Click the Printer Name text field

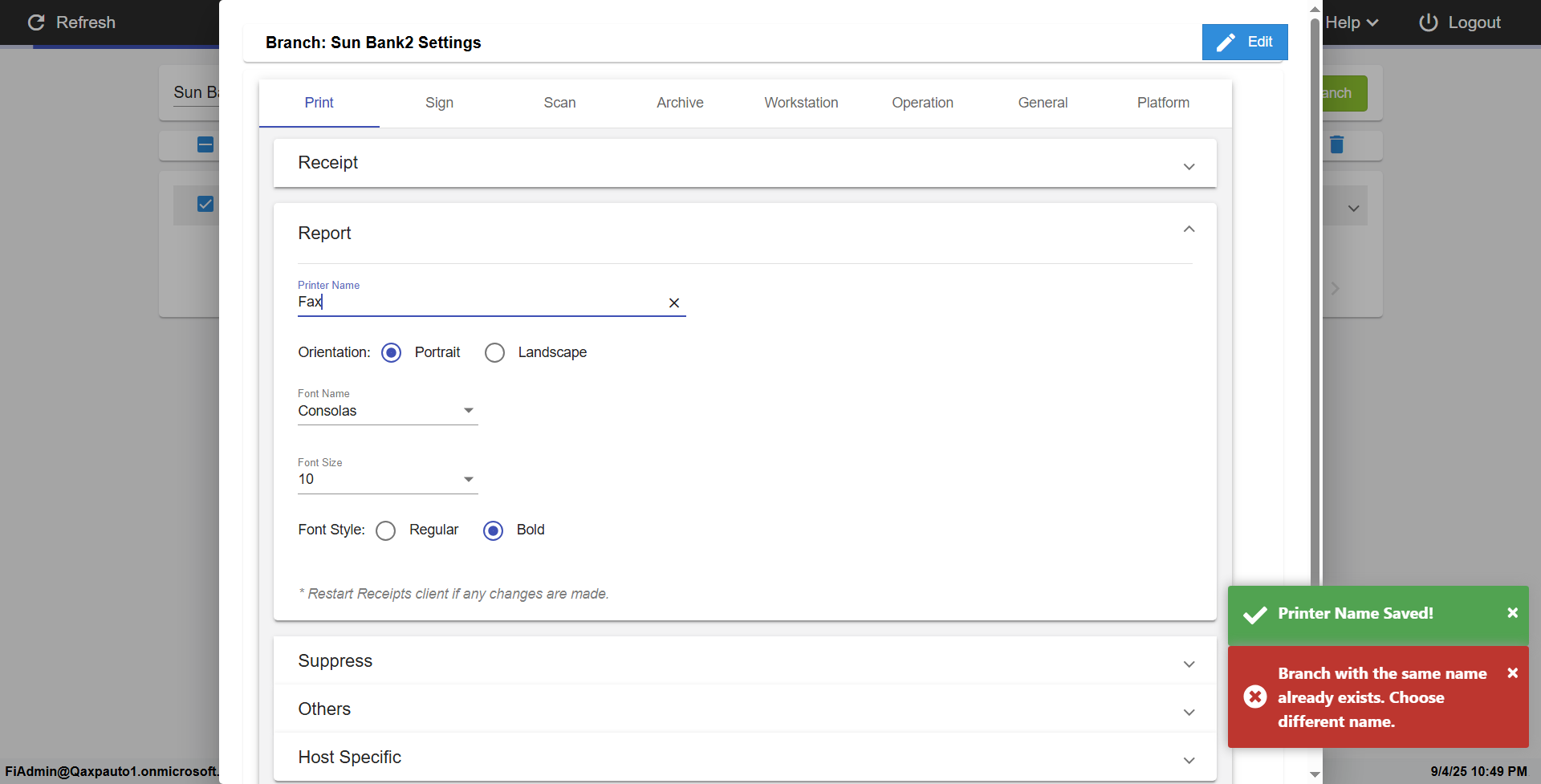[478, 303]
